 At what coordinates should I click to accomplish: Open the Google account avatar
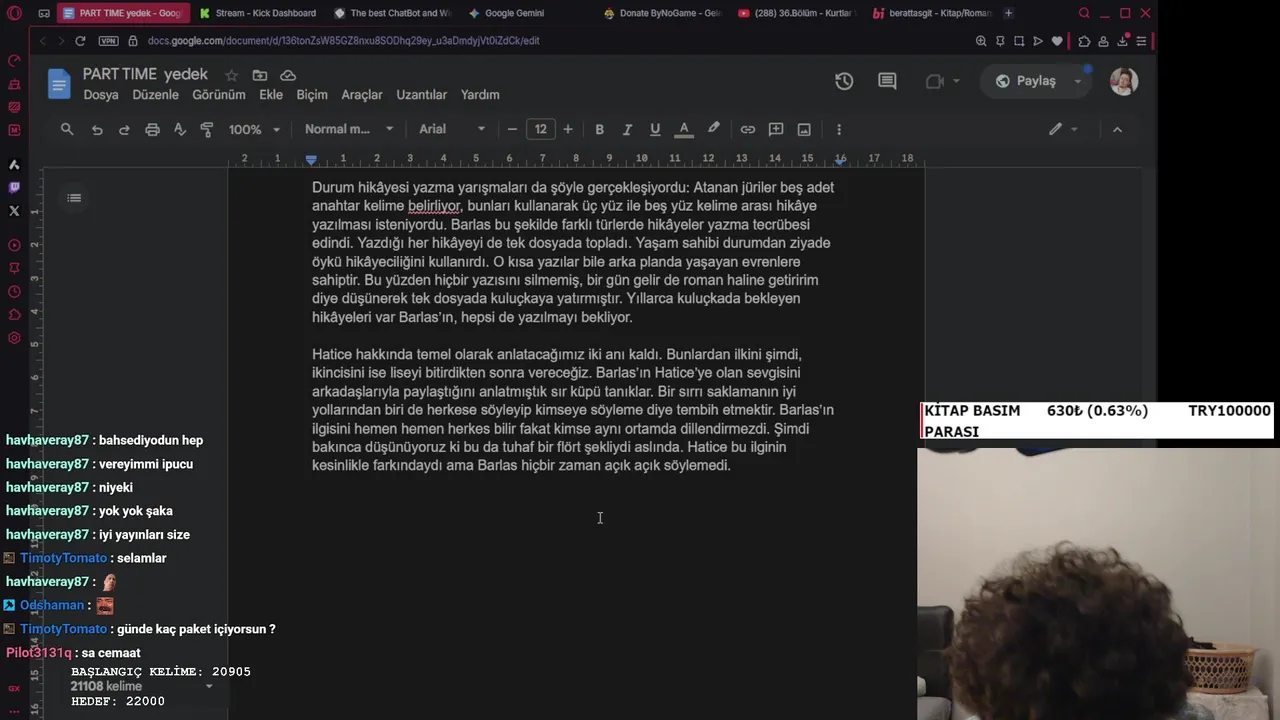[x=1124, y=81]
